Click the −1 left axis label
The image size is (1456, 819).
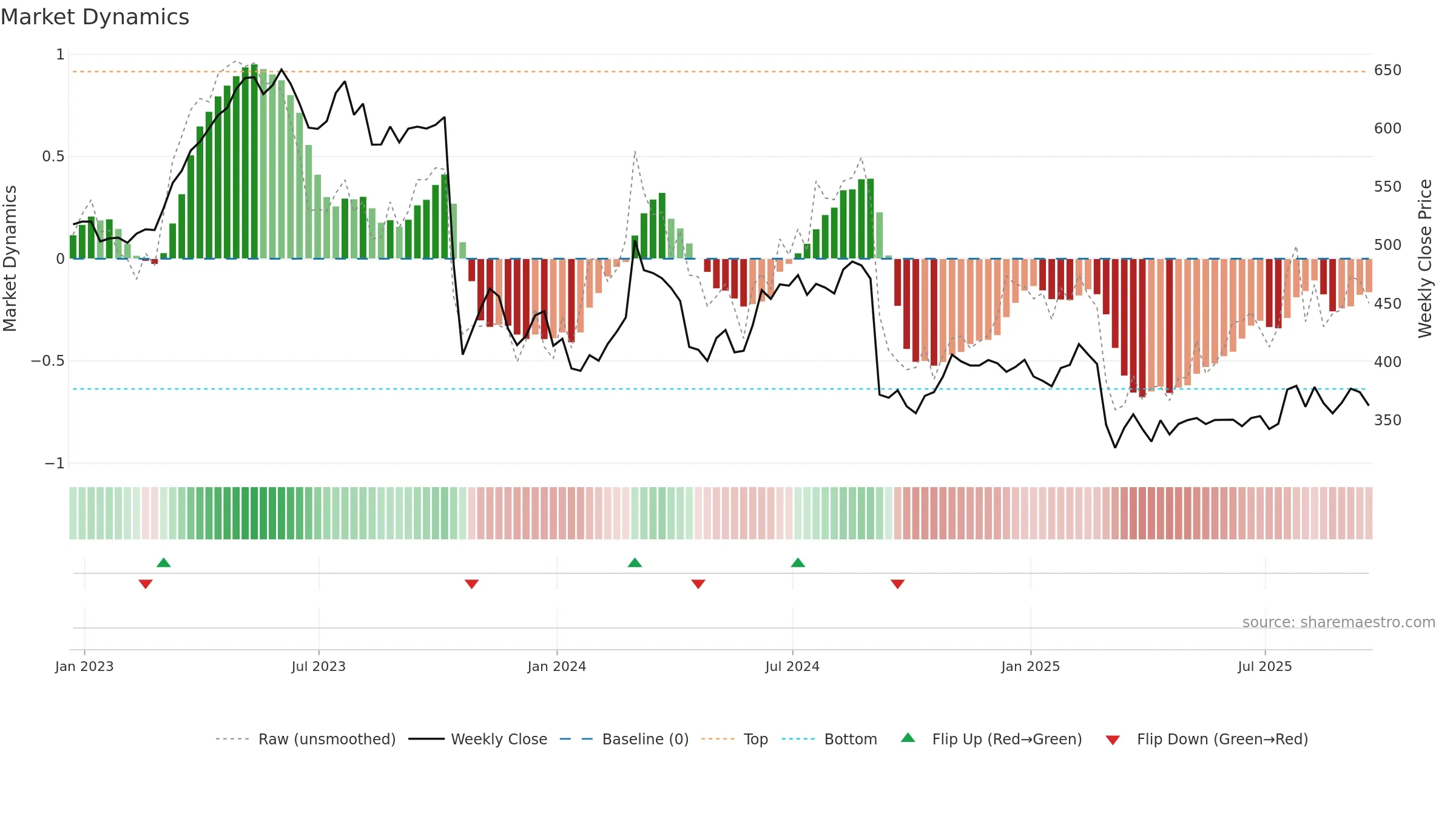pyautogui.click(x=55, y=463)
